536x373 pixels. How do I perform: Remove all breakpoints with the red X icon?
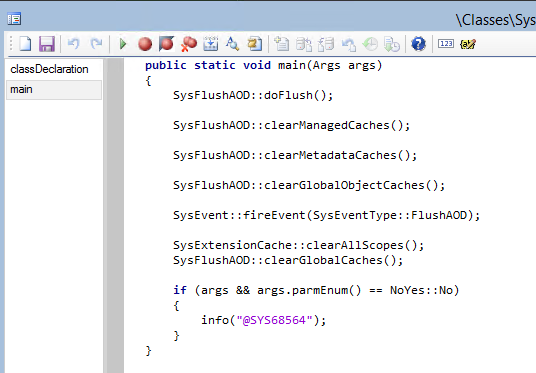189,44
